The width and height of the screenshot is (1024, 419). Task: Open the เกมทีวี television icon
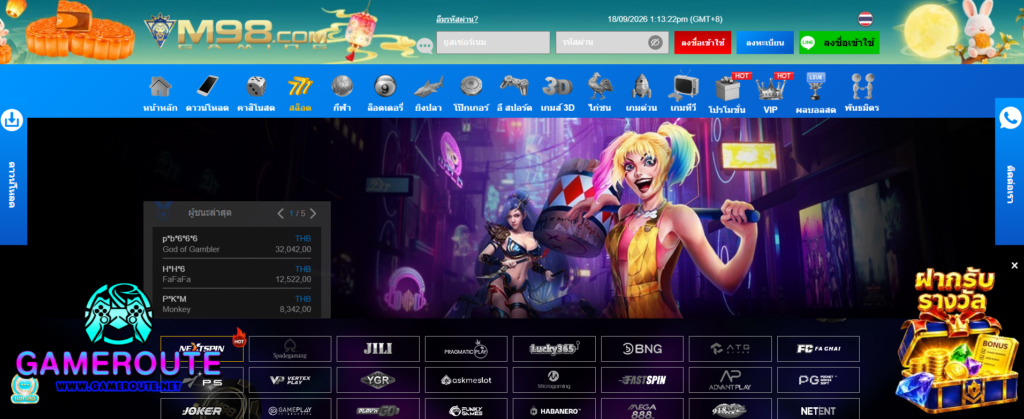tap(685, 86)
